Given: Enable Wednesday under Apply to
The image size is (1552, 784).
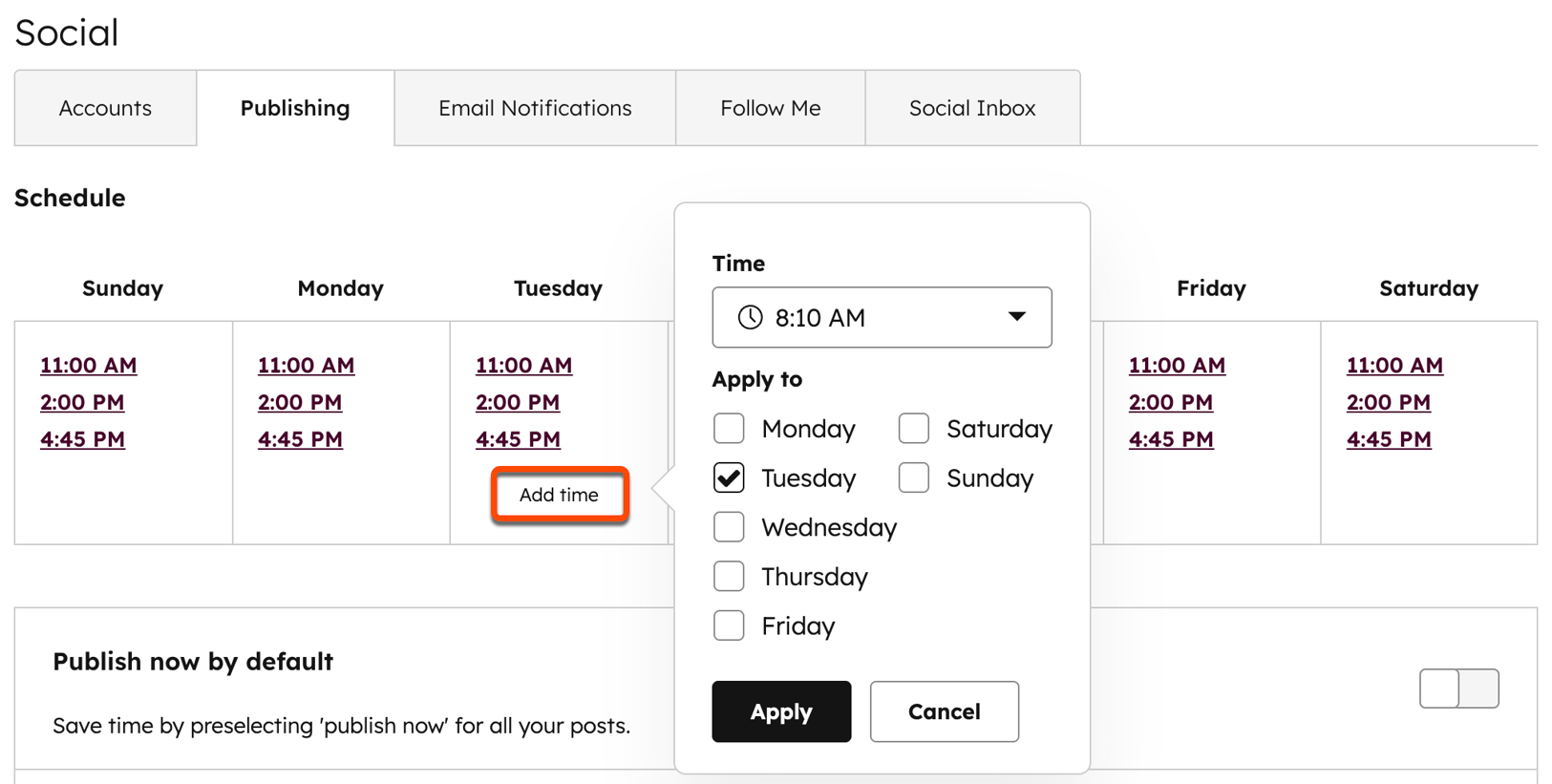Looking at the screenshot, I should pos(729,526).
